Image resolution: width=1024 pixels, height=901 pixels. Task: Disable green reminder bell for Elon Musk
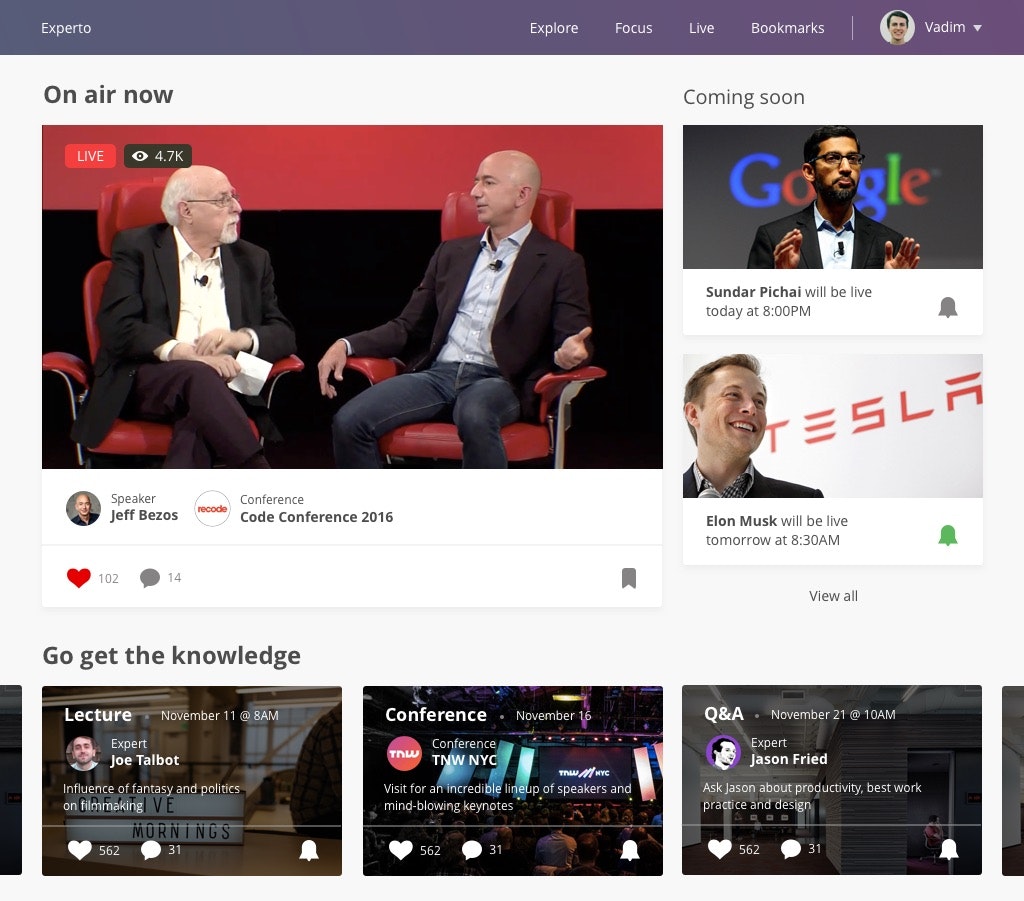coord(948,535)
